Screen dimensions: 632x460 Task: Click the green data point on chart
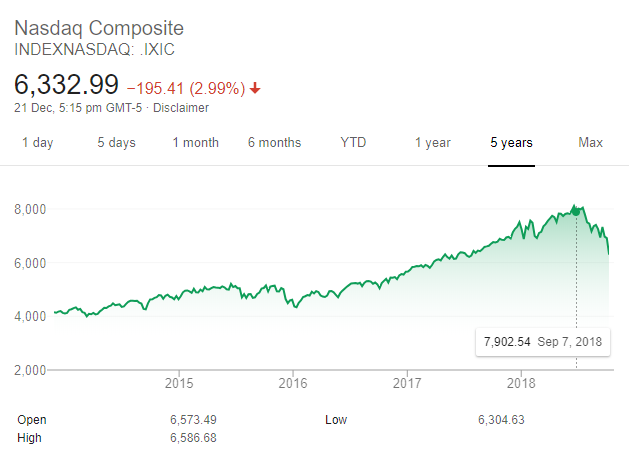pyautogui.click(x=576, y=212)
